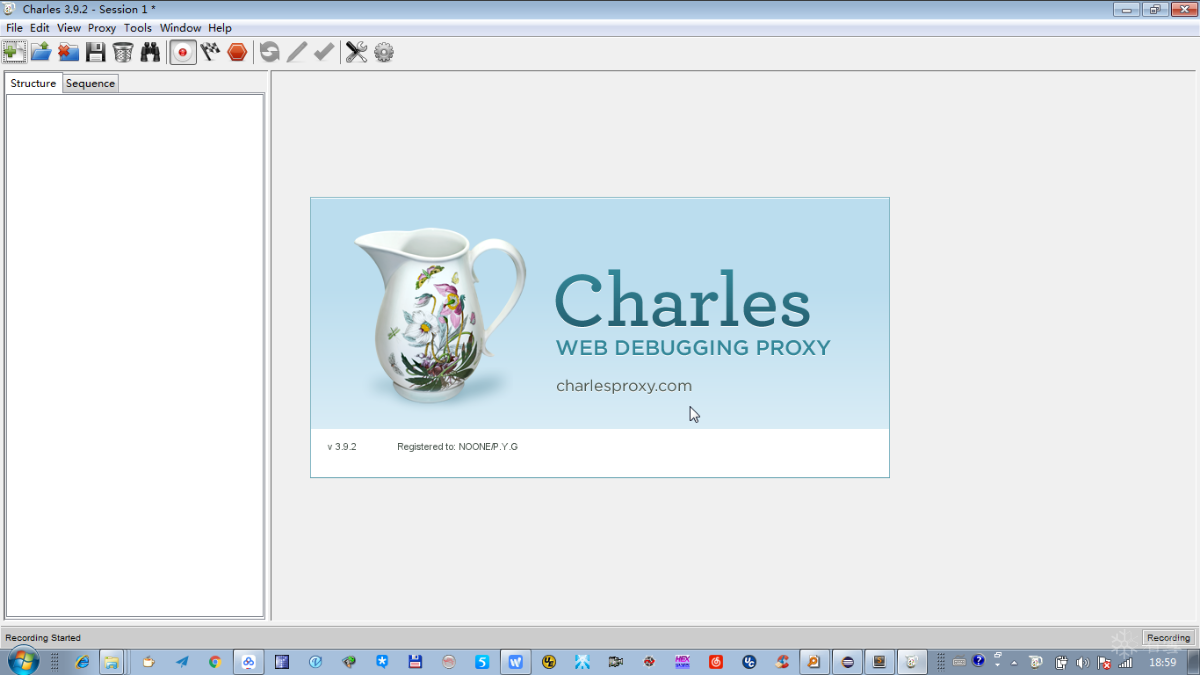Image resolution: width=1200 pixels, height=675 pixels.
Task: Open Google Chrome from the taskbar
Action: click(x=215, y=661)
